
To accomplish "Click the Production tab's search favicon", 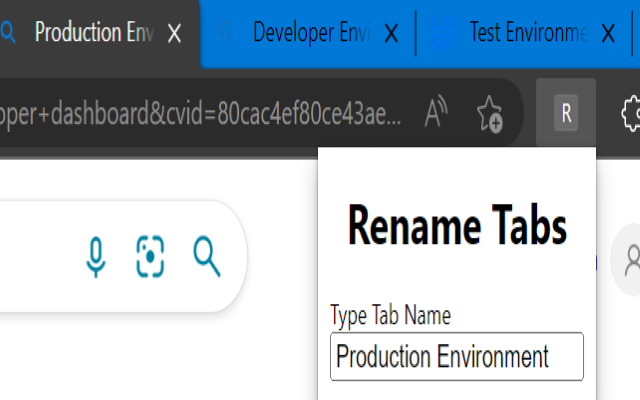I will 10,32.
